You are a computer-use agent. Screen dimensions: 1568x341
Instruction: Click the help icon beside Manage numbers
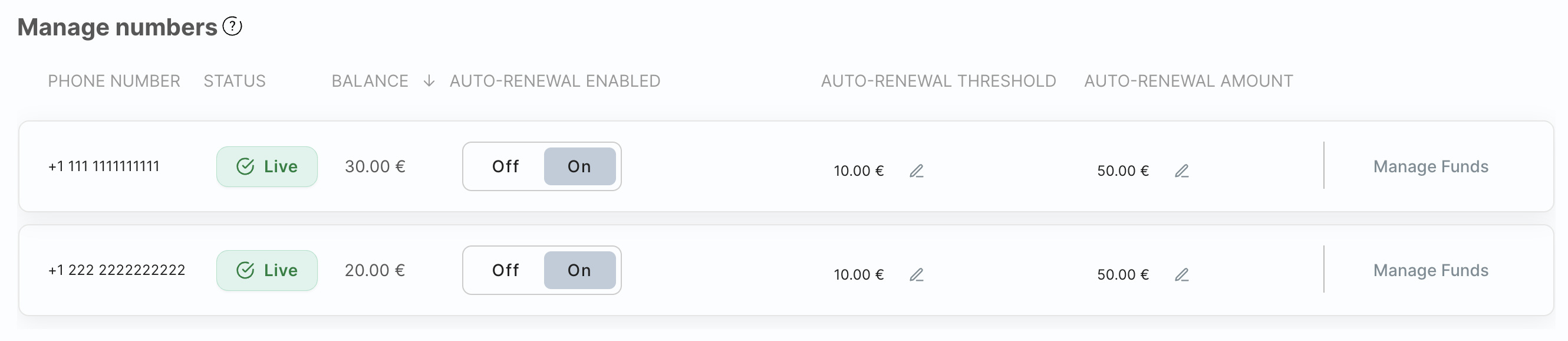(x=232, y=27)
